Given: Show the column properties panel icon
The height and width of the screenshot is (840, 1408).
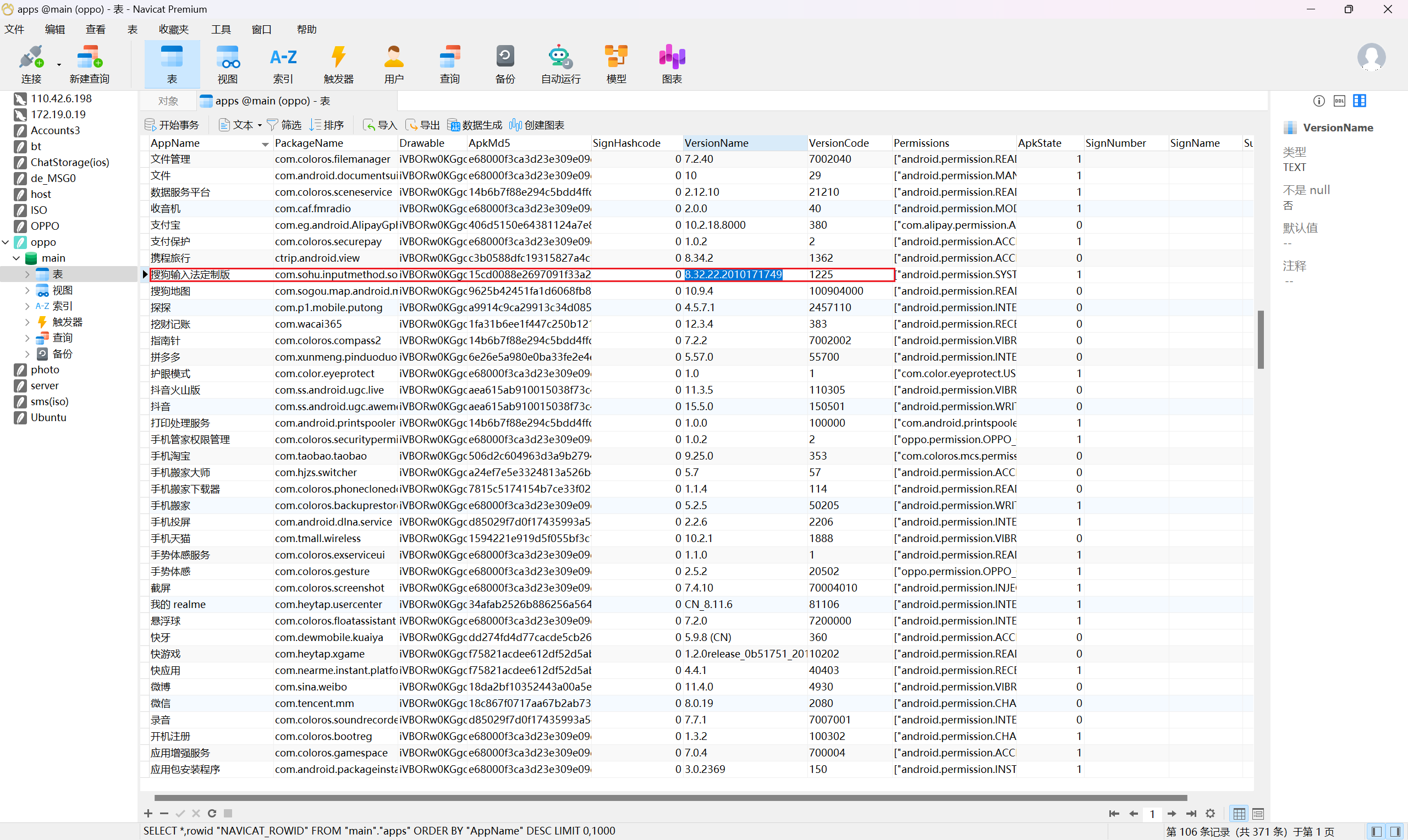Looking at the screenshot, I should (x=1359, y=101).
